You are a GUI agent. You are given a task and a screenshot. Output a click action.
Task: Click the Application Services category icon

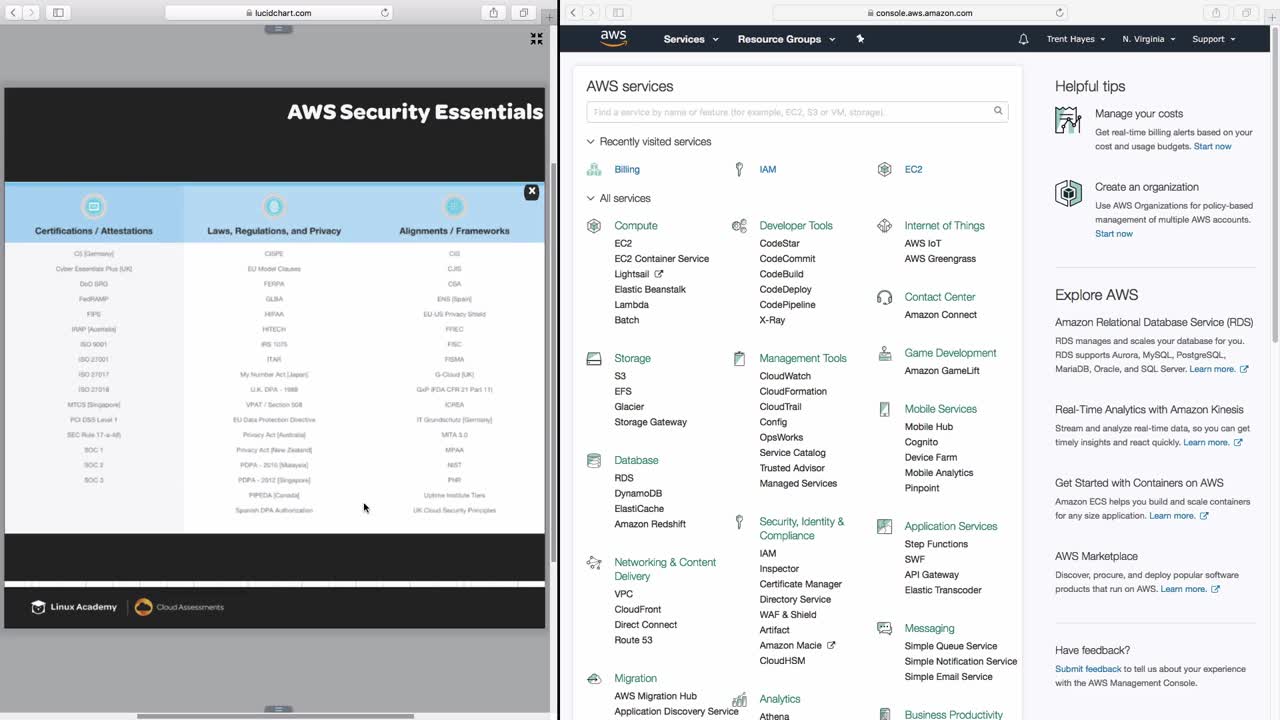click(884, 526)
